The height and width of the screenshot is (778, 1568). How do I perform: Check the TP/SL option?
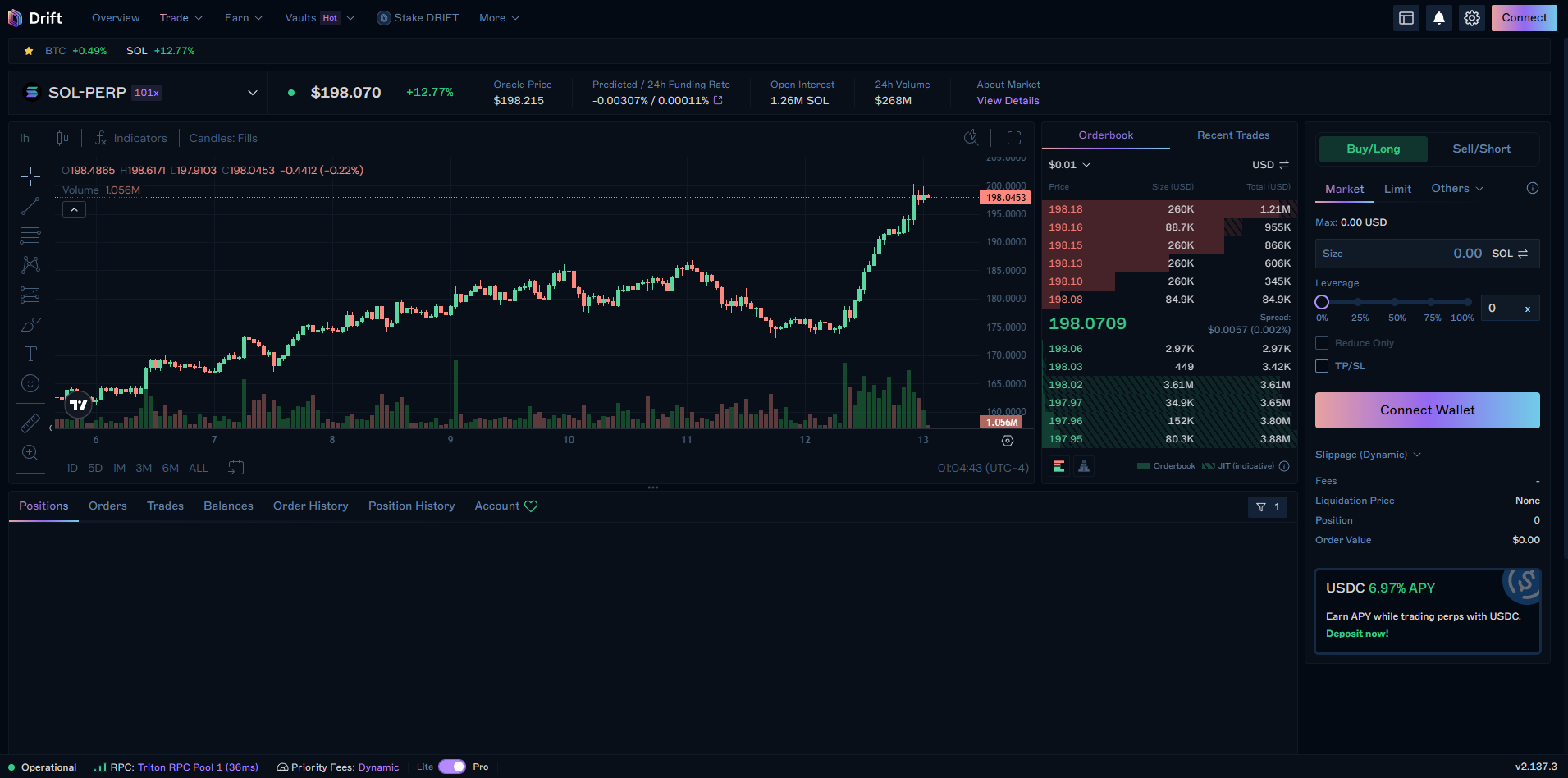(1322, 366)
